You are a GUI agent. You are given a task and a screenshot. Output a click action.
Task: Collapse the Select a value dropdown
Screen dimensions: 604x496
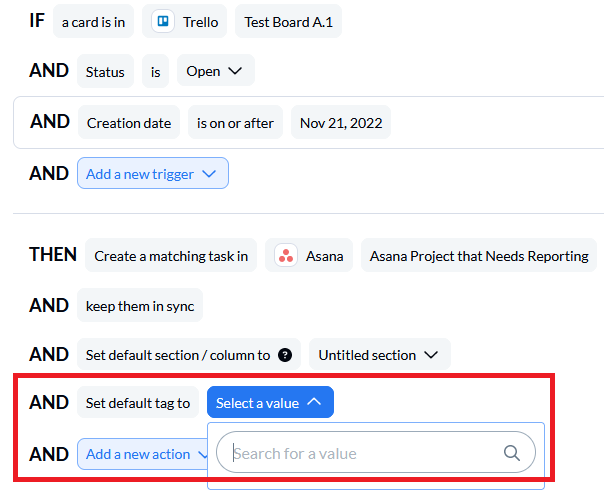point(270,402)
